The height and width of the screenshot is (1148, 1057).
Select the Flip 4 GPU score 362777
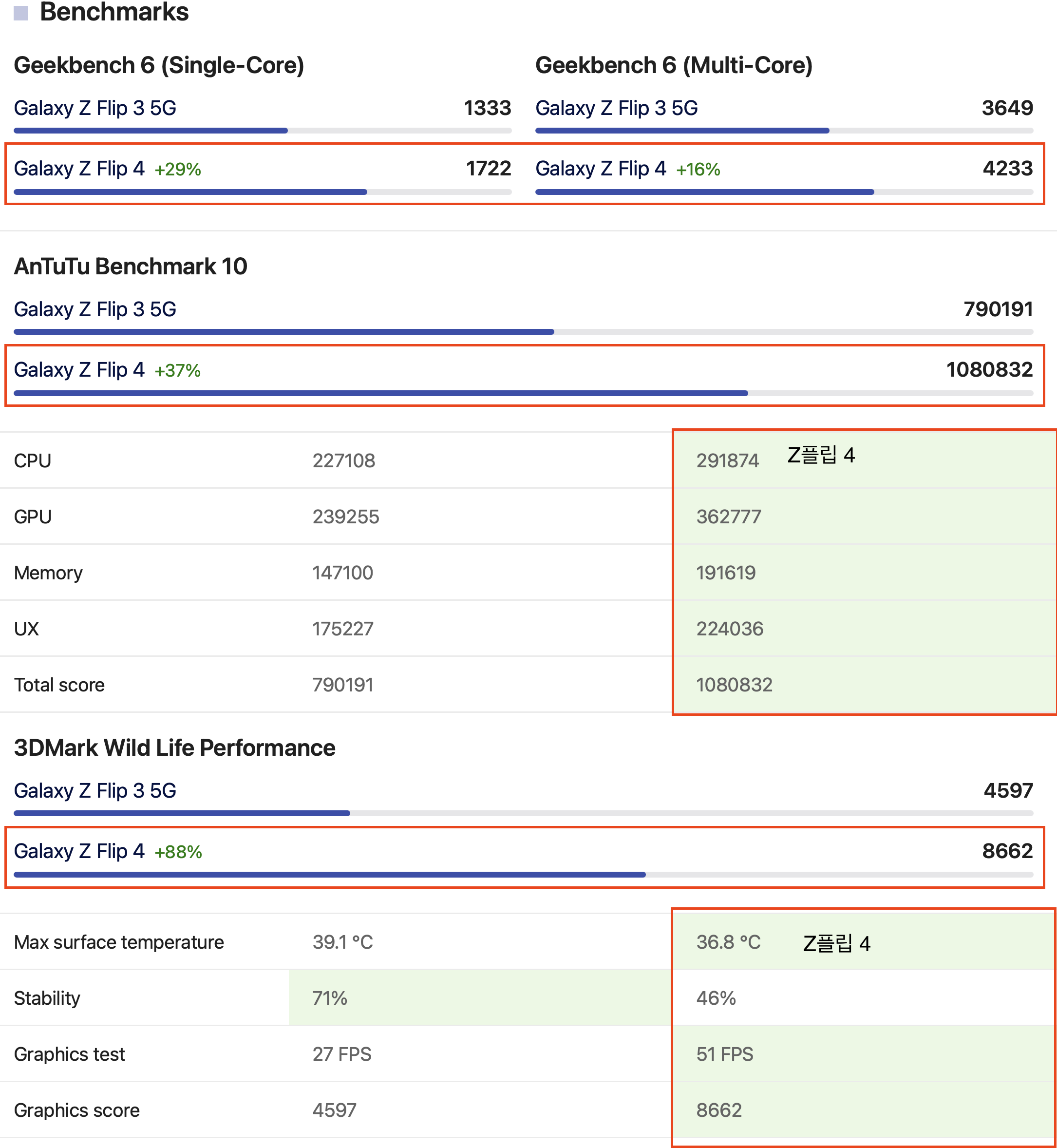[728, 517]
